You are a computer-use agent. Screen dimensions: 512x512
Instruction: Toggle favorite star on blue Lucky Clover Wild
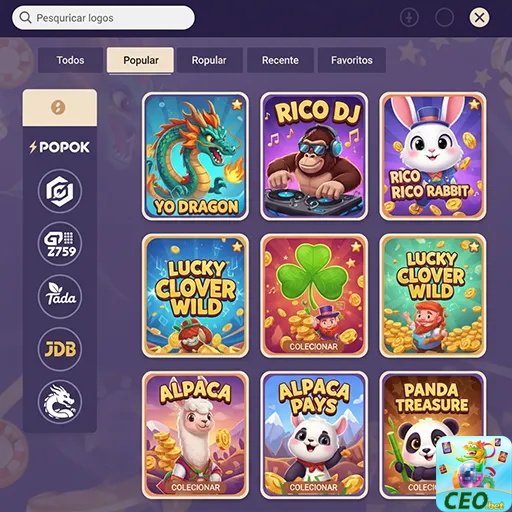click(x=237, y=247)
